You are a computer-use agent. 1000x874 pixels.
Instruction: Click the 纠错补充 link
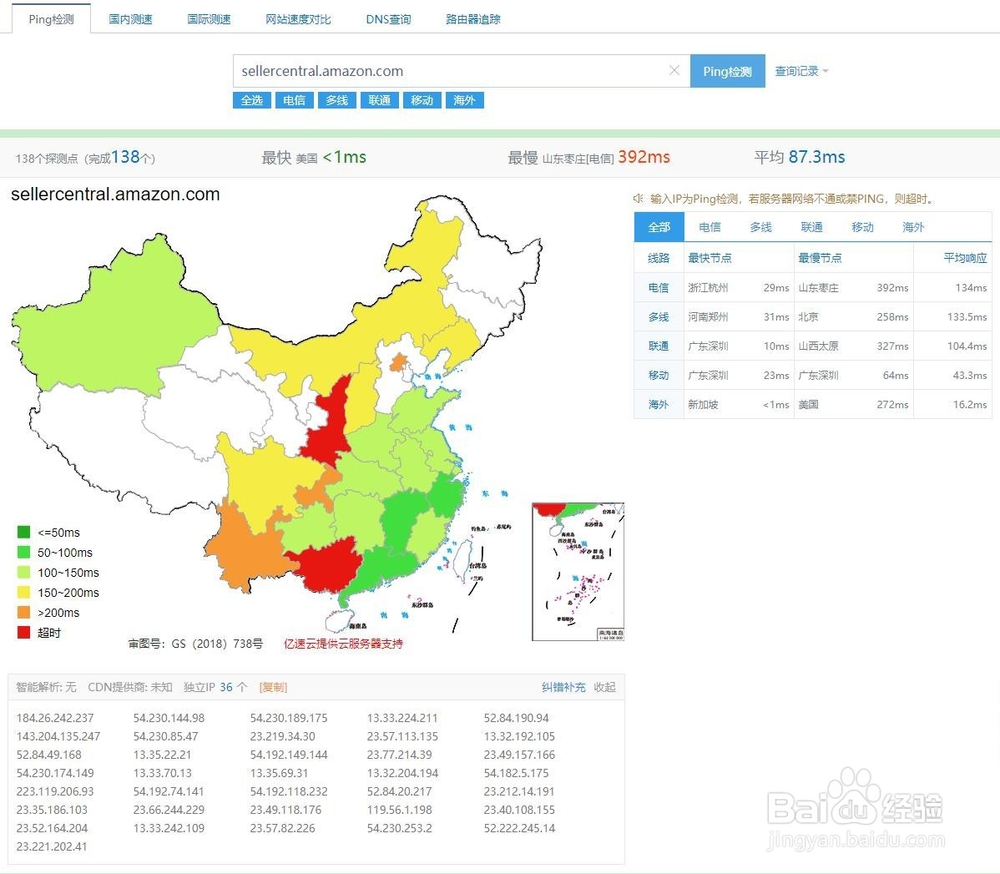(x=563, y=687)
